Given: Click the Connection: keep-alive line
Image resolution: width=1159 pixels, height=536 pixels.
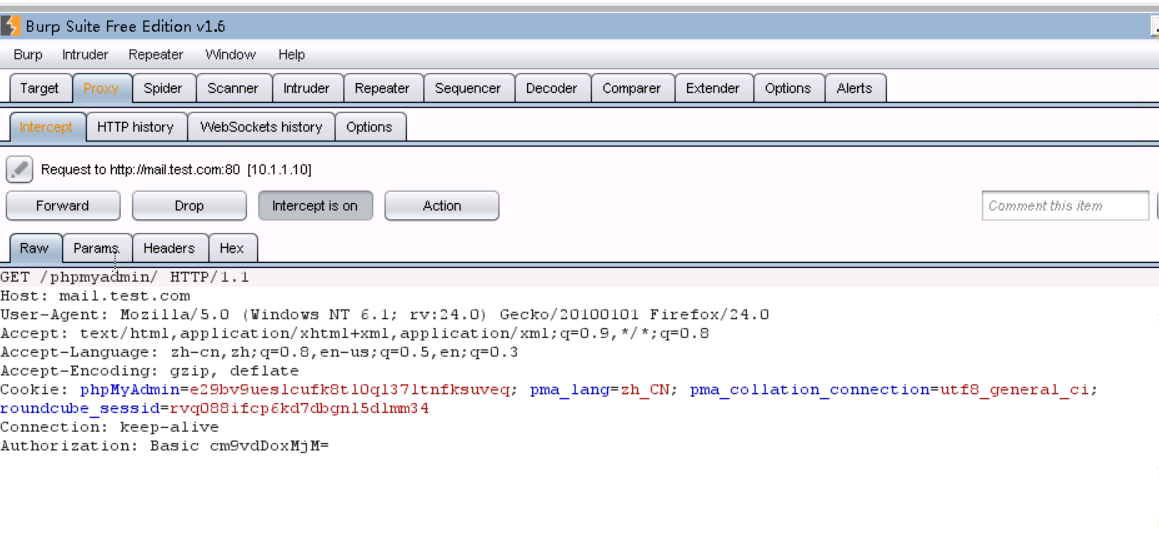Looking at the screenshot, I should (109, 427).
